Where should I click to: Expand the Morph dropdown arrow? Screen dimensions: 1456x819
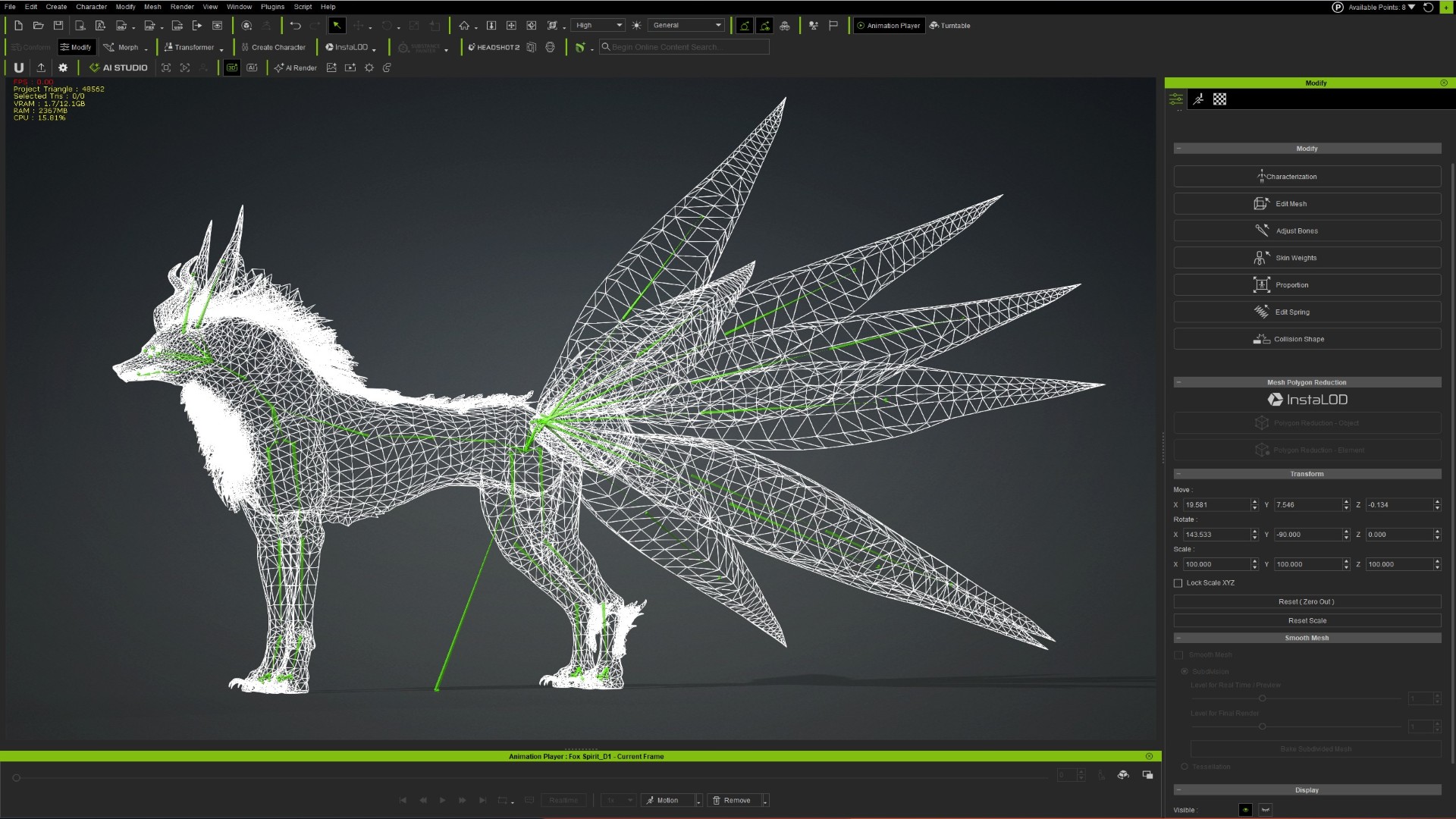click(x=146, y=49)
